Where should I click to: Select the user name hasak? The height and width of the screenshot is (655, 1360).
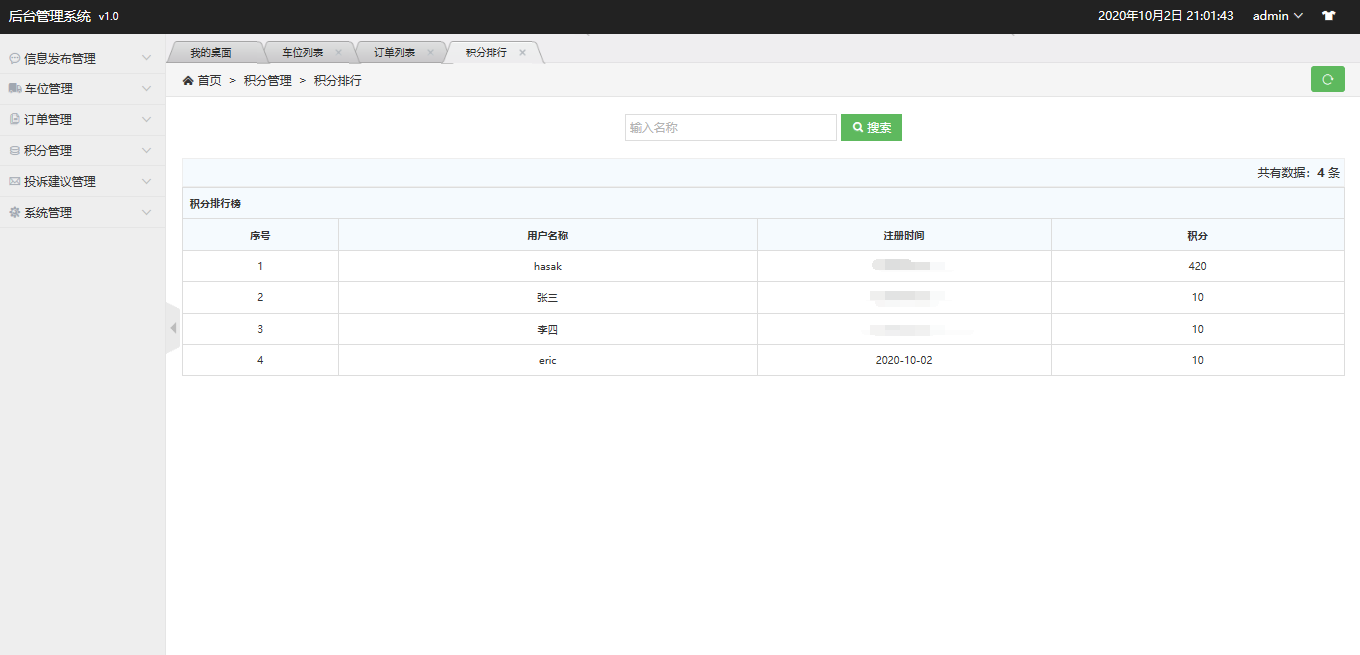click(548, 266)
